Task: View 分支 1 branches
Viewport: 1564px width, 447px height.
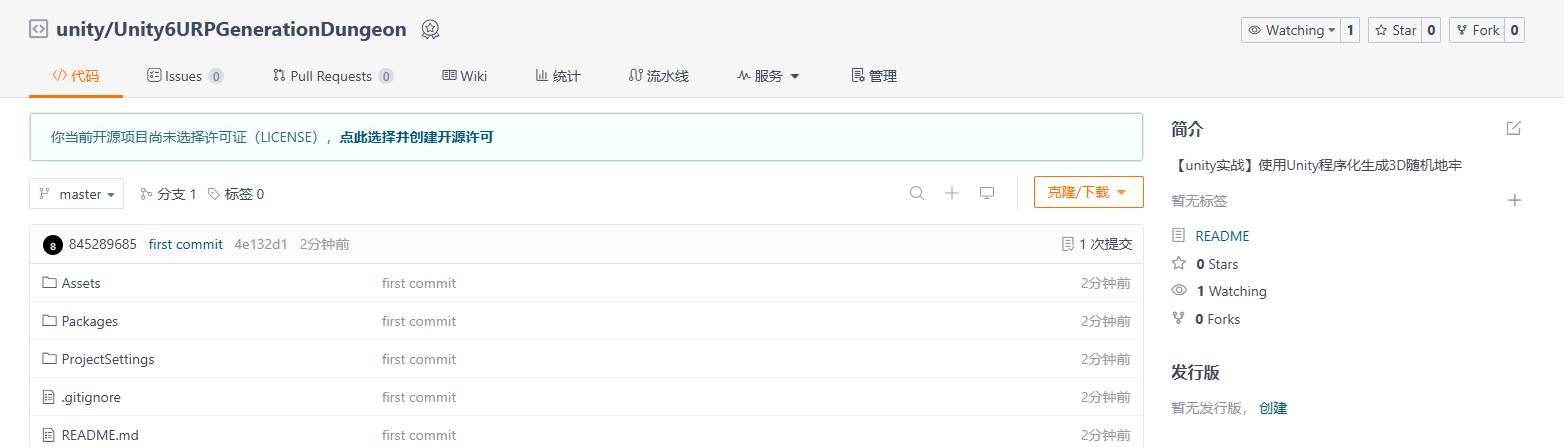Action: coord(168,194)
